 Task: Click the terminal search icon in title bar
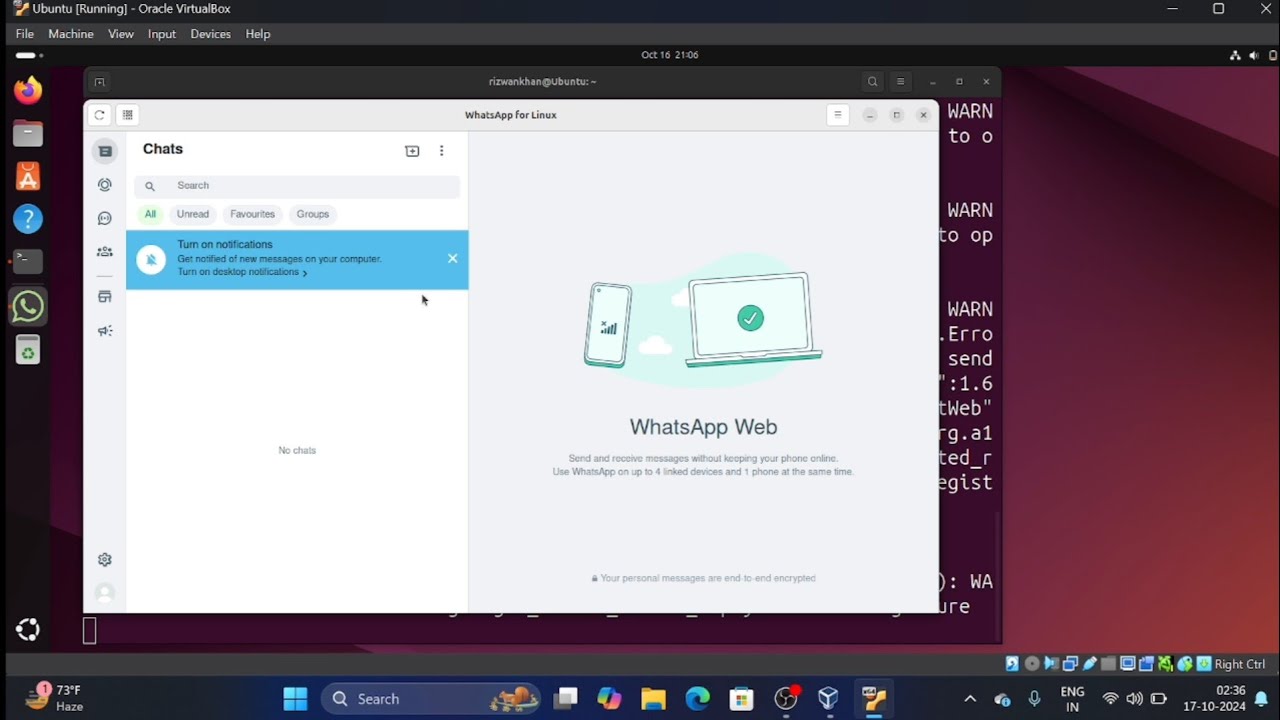point(873,82)
